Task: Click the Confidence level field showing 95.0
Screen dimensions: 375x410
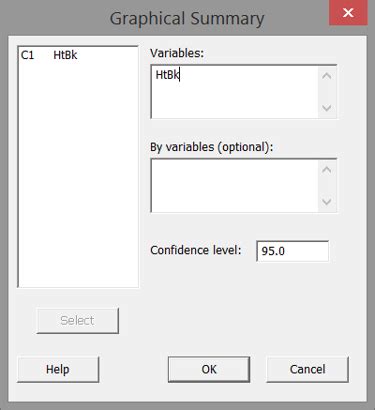Action: pos(292,251)
